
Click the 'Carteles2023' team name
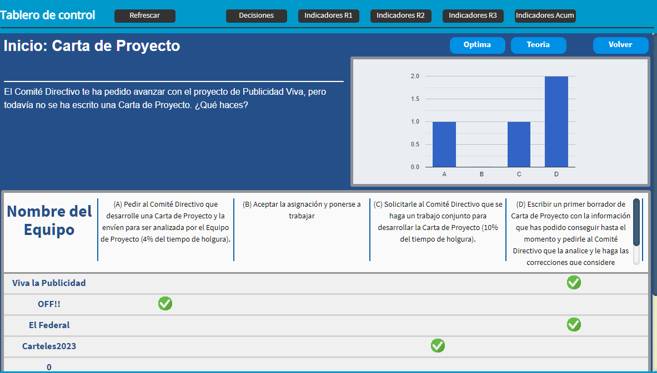pos(49,346)
